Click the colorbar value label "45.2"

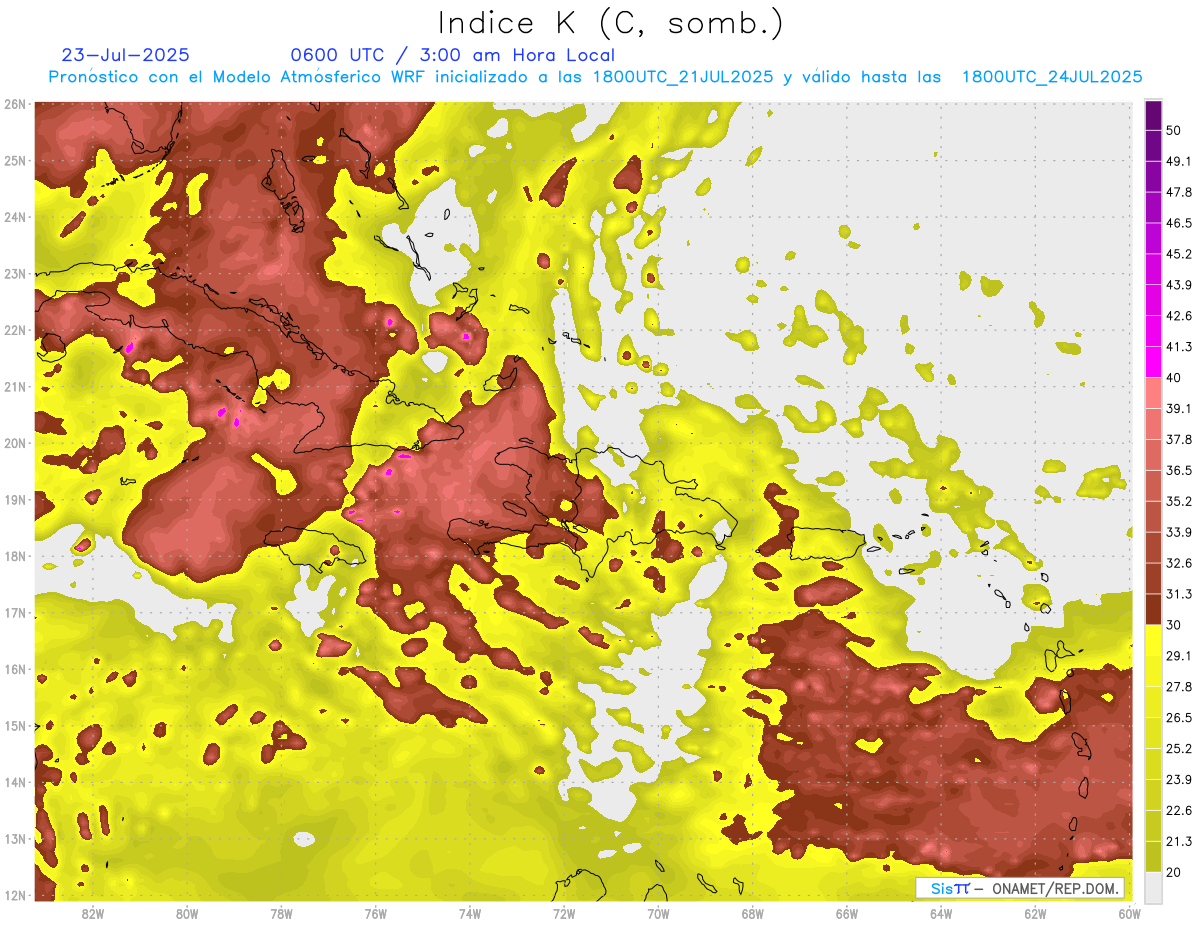(1178, 254)
